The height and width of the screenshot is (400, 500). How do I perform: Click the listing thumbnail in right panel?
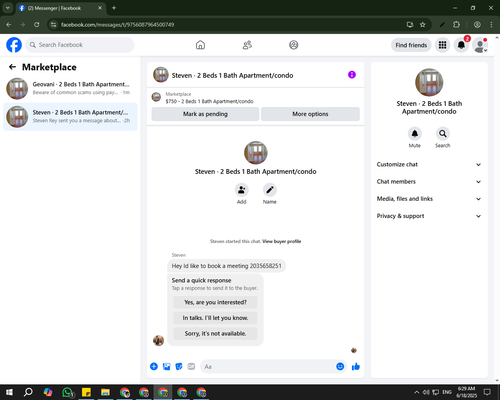click(x=429, y=82)
